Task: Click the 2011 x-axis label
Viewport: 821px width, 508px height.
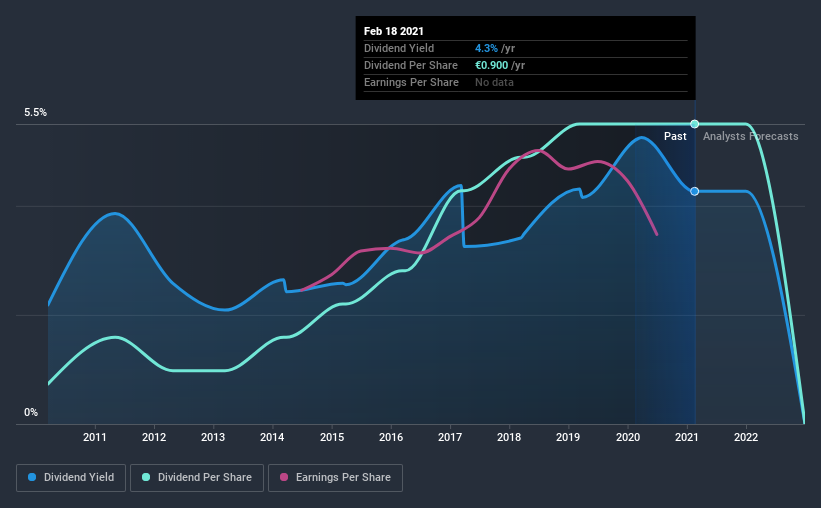Action: click(95, 437)
